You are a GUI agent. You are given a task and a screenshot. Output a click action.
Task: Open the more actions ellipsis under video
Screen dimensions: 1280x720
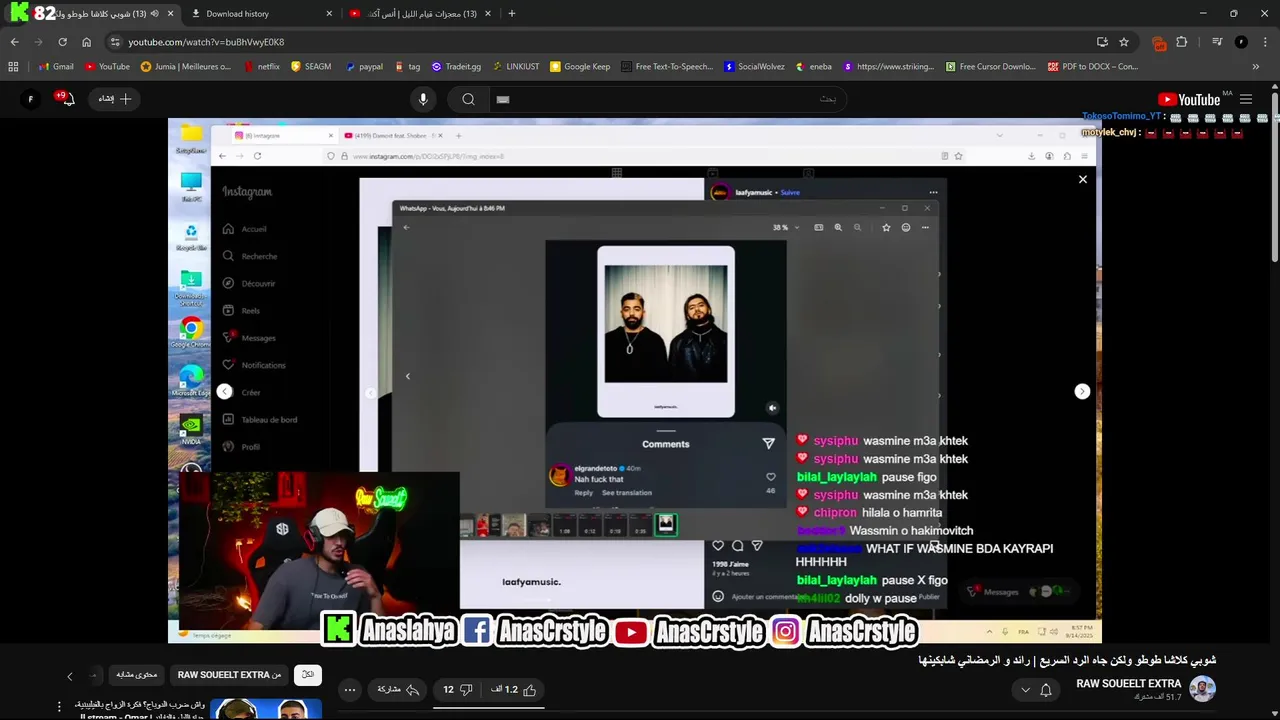[x=349, y=690]
